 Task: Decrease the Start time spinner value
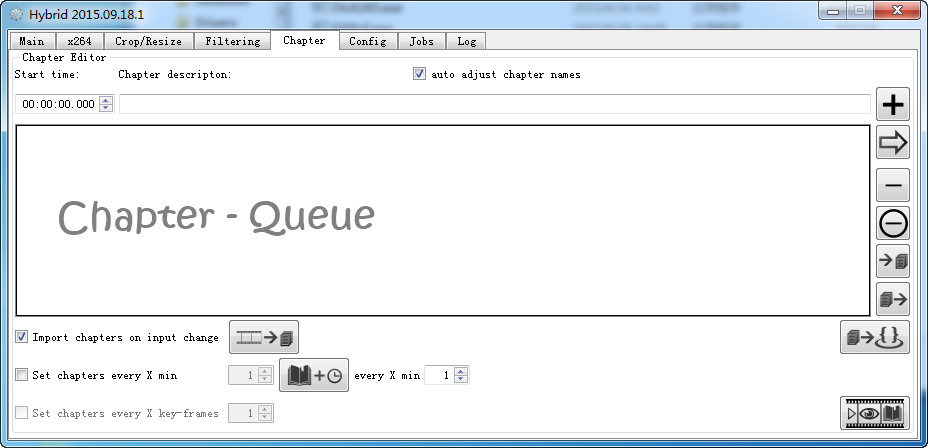point(106,108)
